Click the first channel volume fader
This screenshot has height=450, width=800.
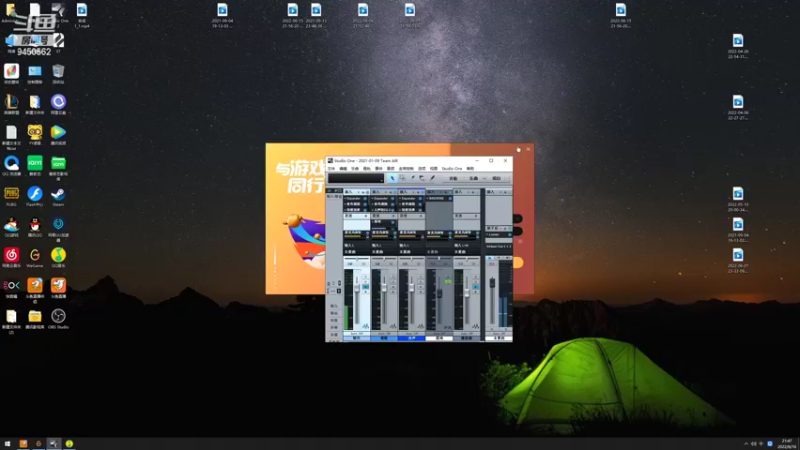tap(357, 288)
